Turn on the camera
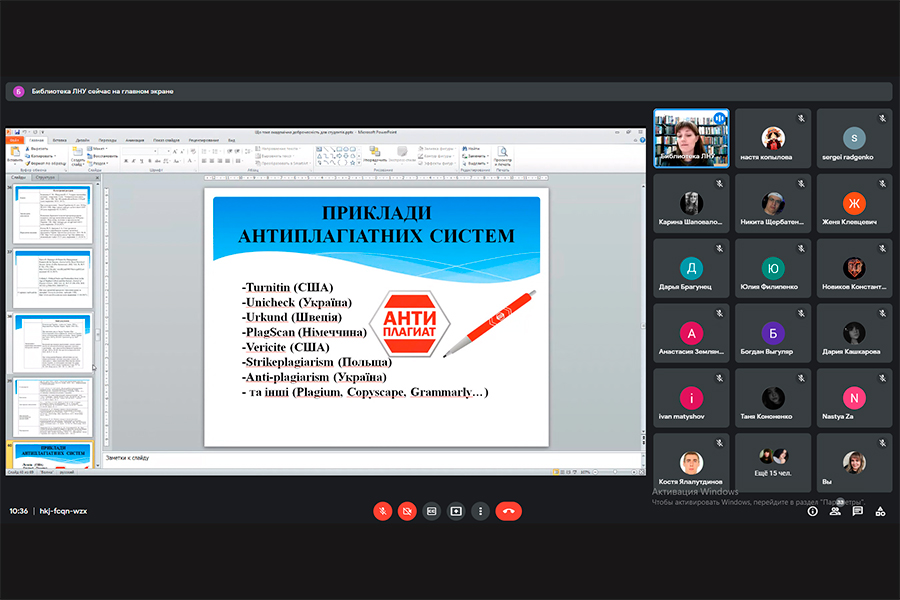This screenshot has height=600, width=900. click(x=407, y=511)
